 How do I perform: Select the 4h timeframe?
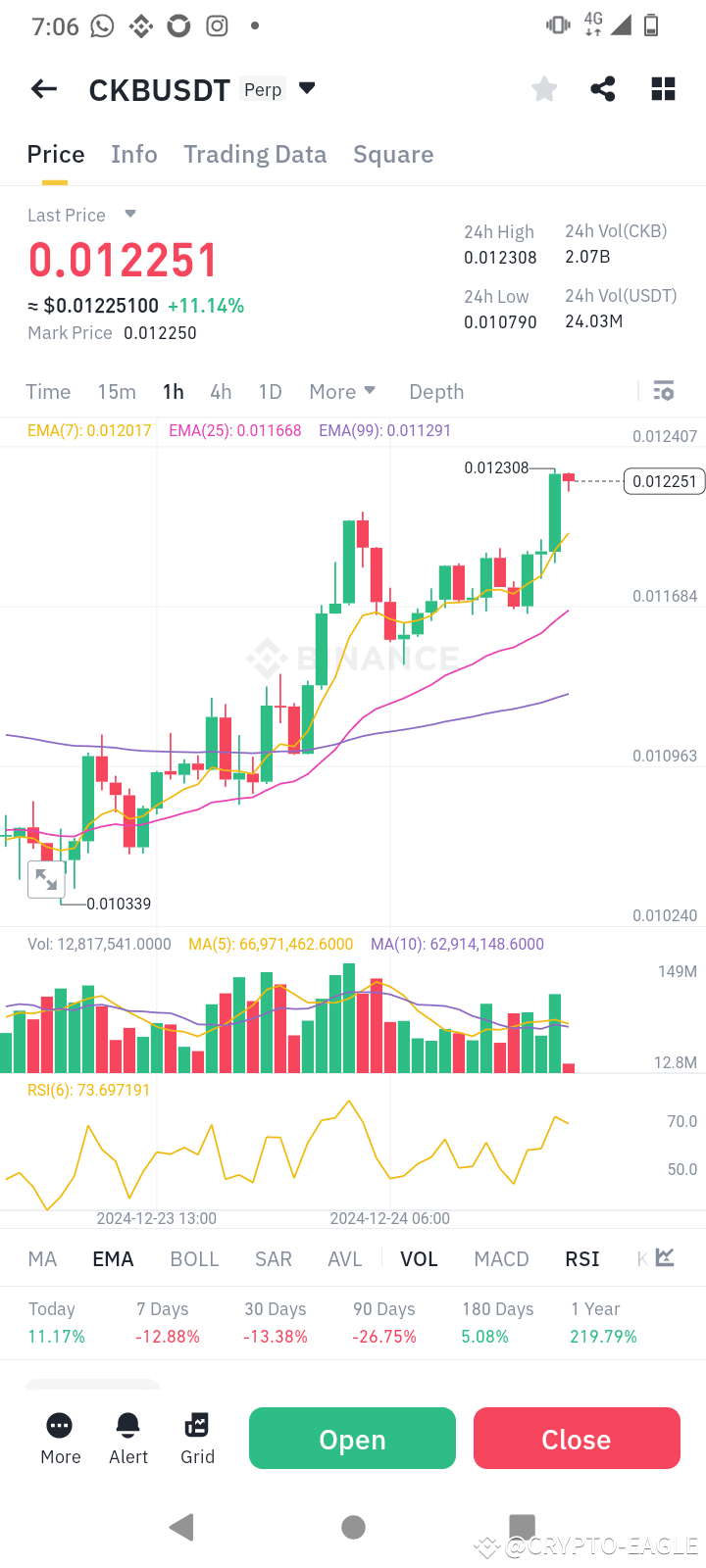click(220, 391)
